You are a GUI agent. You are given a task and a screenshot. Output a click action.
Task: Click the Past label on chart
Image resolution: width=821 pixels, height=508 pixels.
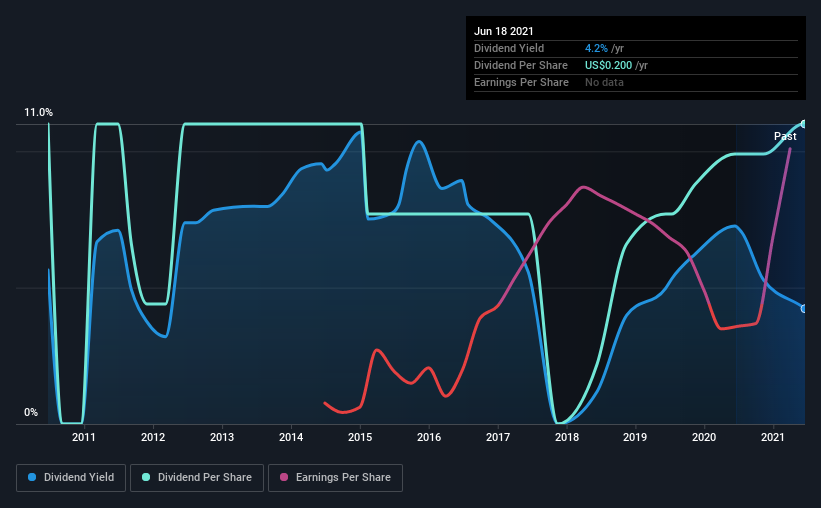[785, 136]
